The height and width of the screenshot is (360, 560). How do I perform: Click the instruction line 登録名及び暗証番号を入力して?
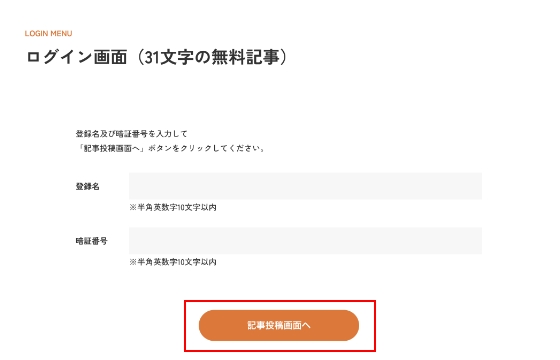131,134
